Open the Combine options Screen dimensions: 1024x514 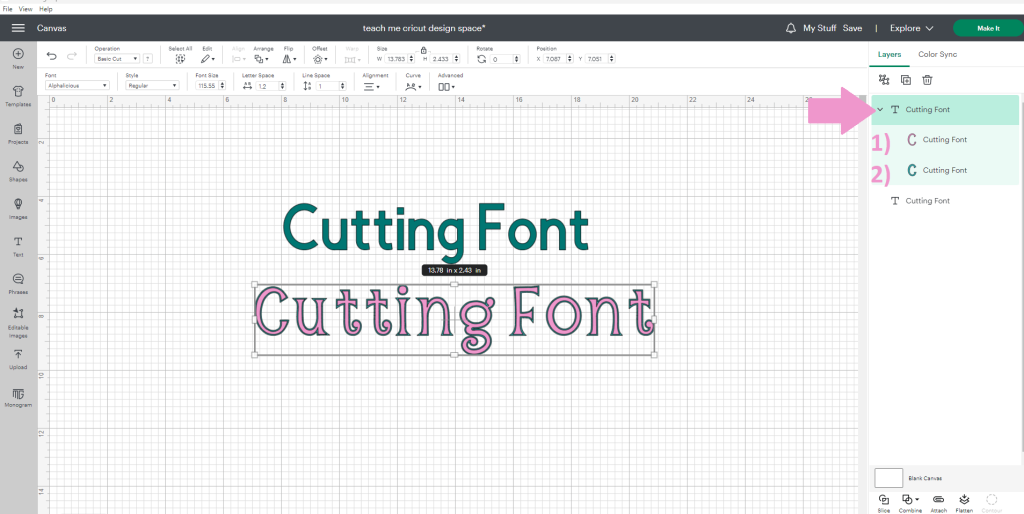click(910, 503)
